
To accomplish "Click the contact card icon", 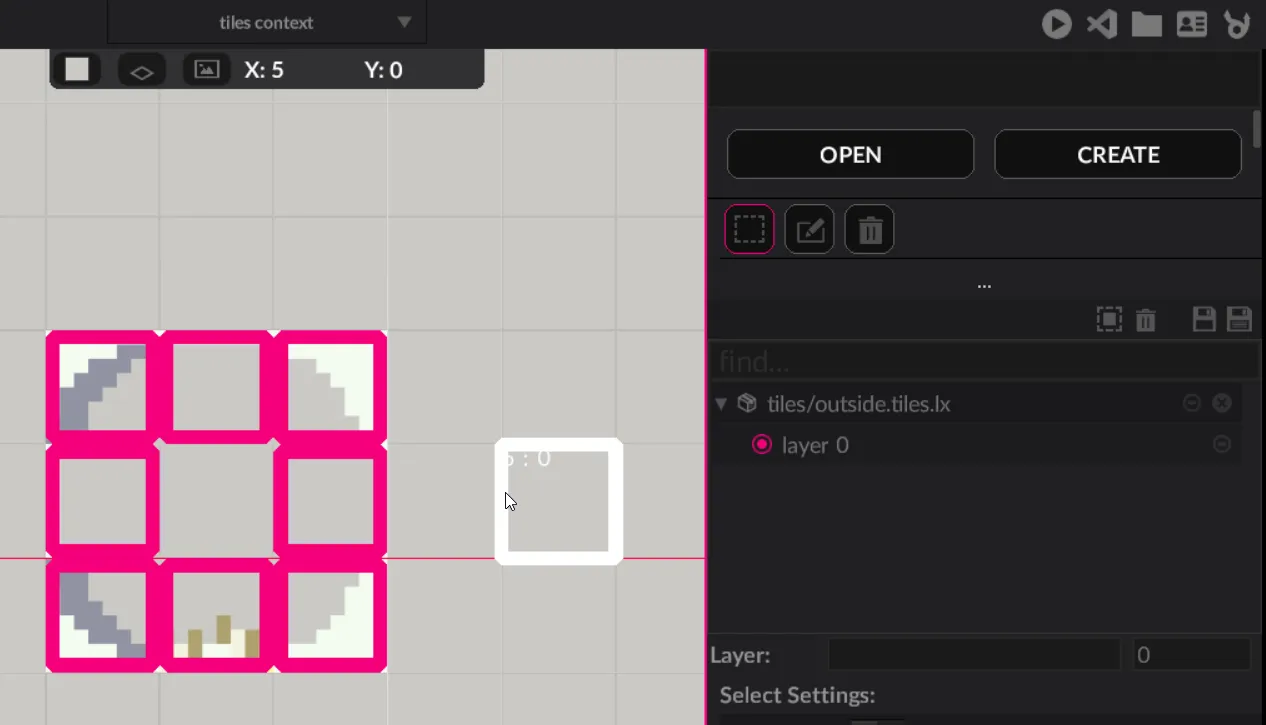I will click(1191, 24).
